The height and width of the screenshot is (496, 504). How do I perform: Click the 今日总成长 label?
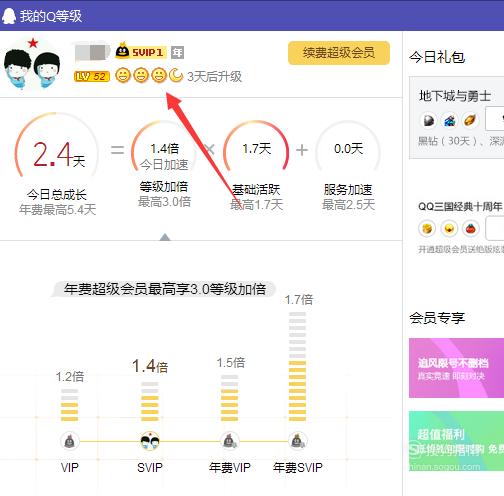57,195
